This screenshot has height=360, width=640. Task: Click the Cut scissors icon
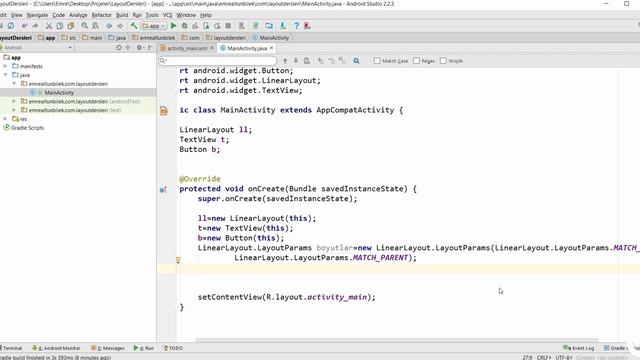(49, 26)
